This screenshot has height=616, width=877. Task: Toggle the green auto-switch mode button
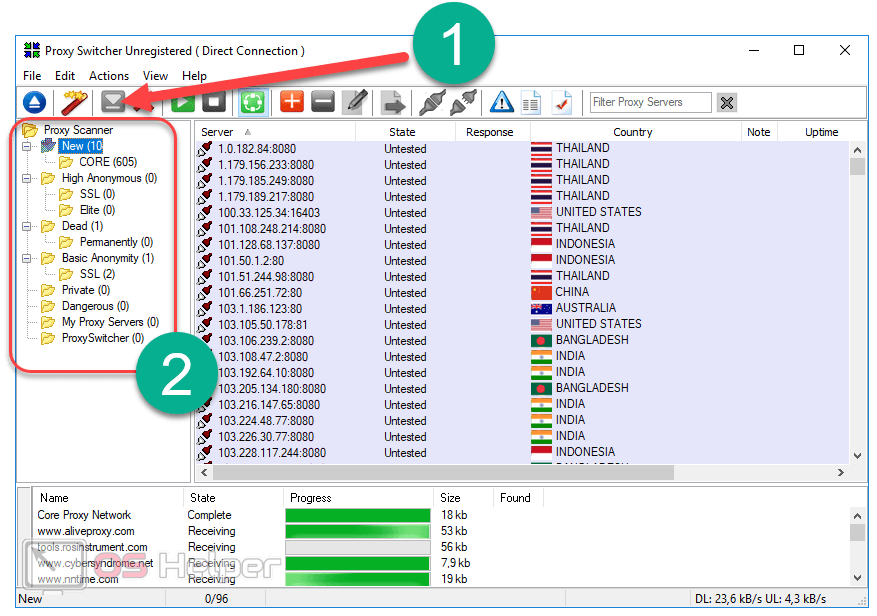click(252, 102)
